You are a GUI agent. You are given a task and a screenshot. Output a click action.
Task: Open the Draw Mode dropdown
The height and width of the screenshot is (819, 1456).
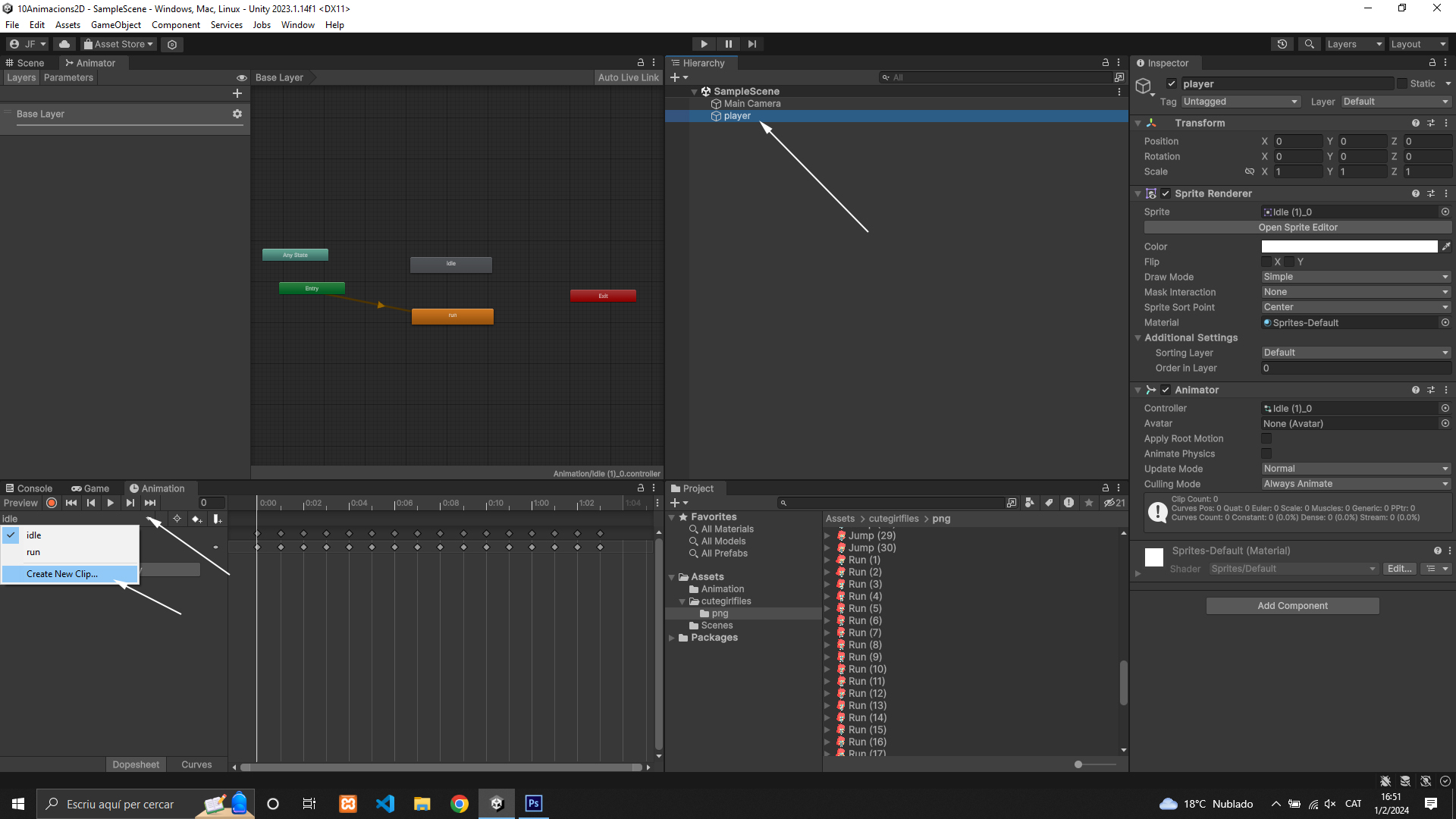click(1356, 277)
